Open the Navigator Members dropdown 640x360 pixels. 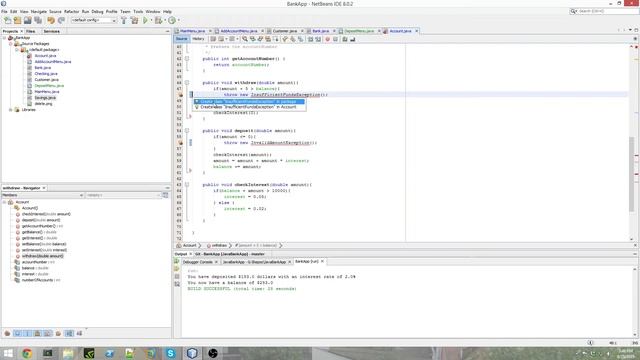pyautogui.click(x=43, y=196)
